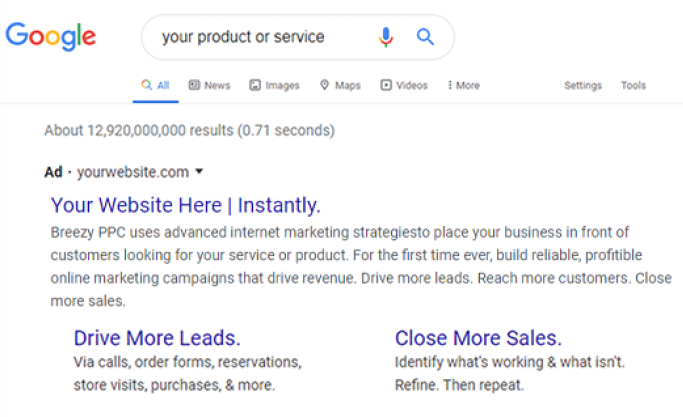Select the Maps tab label
This screenshot has height=417, width=683.
point(348,86)
